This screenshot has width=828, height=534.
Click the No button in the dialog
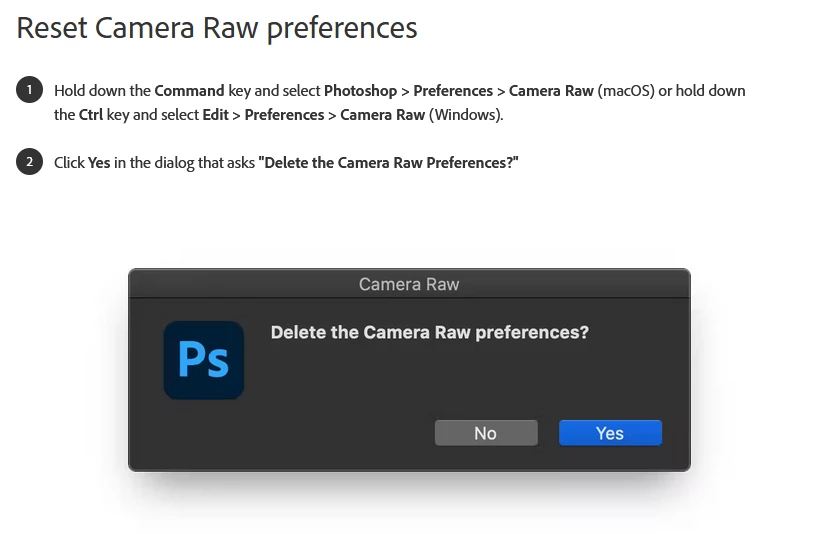486,433
